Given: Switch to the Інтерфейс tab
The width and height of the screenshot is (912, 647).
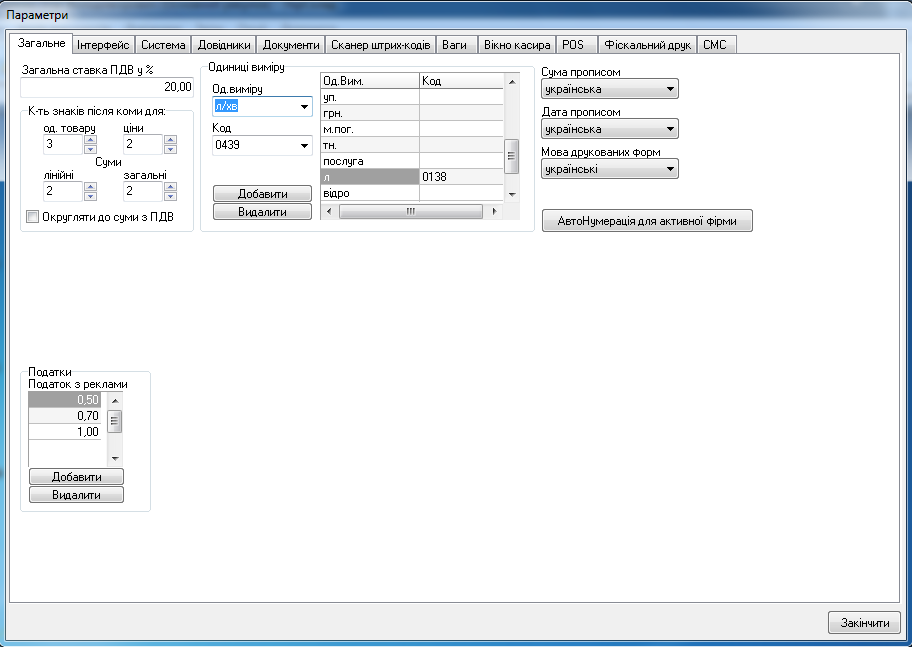Looking at the screenshot, I should 105,45.
